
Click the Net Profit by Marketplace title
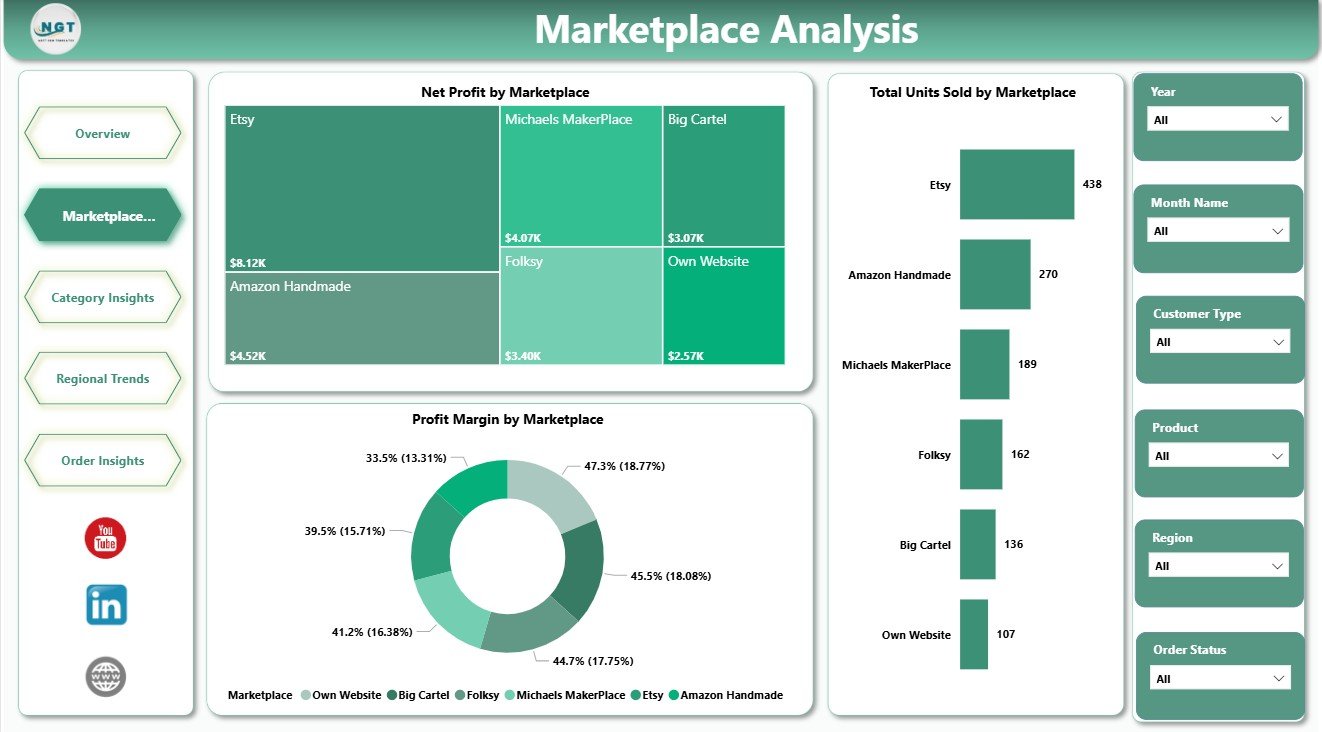505,92
